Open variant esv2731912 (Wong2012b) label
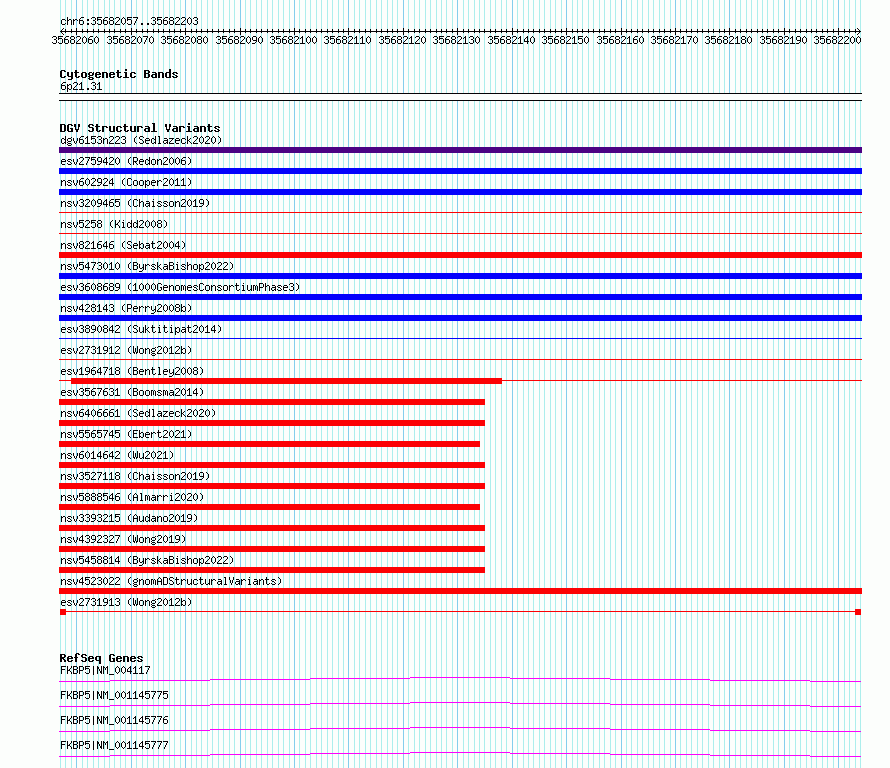 pyautogui.click(x=126, y=350)
